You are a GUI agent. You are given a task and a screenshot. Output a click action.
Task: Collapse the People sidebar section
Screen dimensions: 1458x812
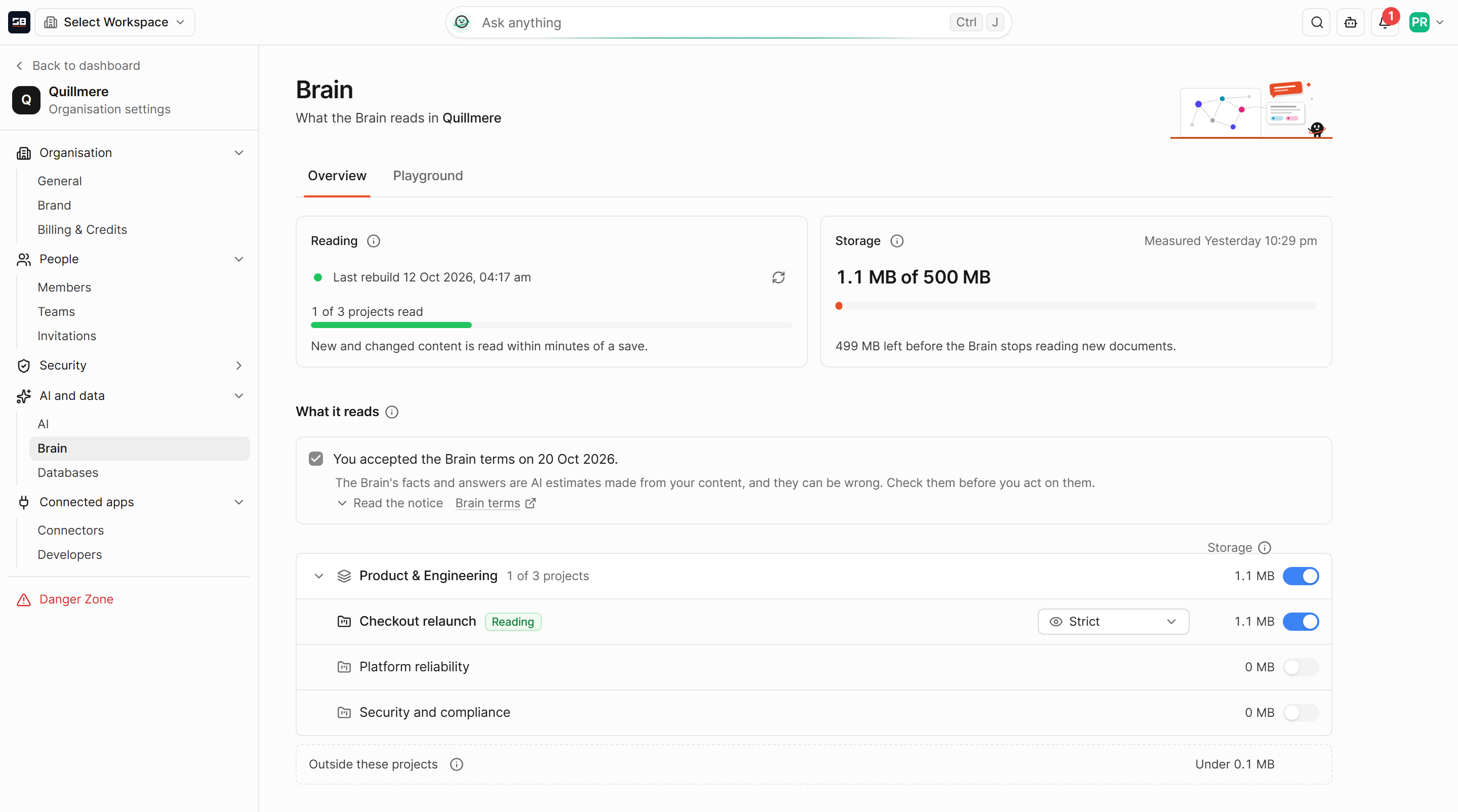pos(130,259)
